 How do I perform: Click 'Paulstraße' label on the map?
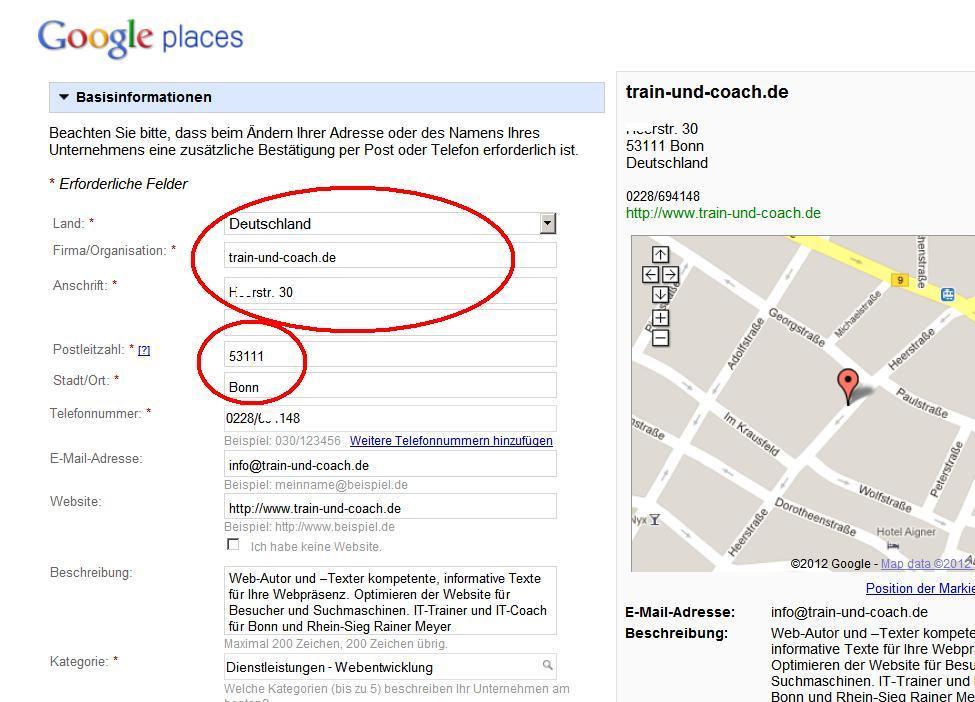point(922,402)
